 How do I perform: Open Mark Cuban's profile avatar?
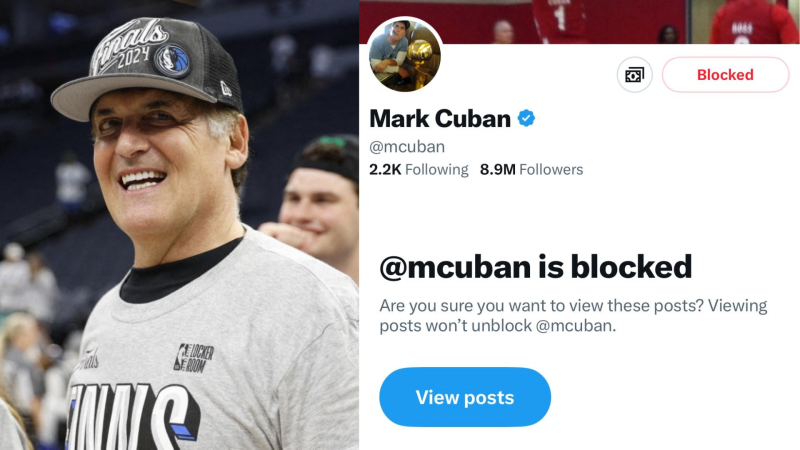[405, 55]
